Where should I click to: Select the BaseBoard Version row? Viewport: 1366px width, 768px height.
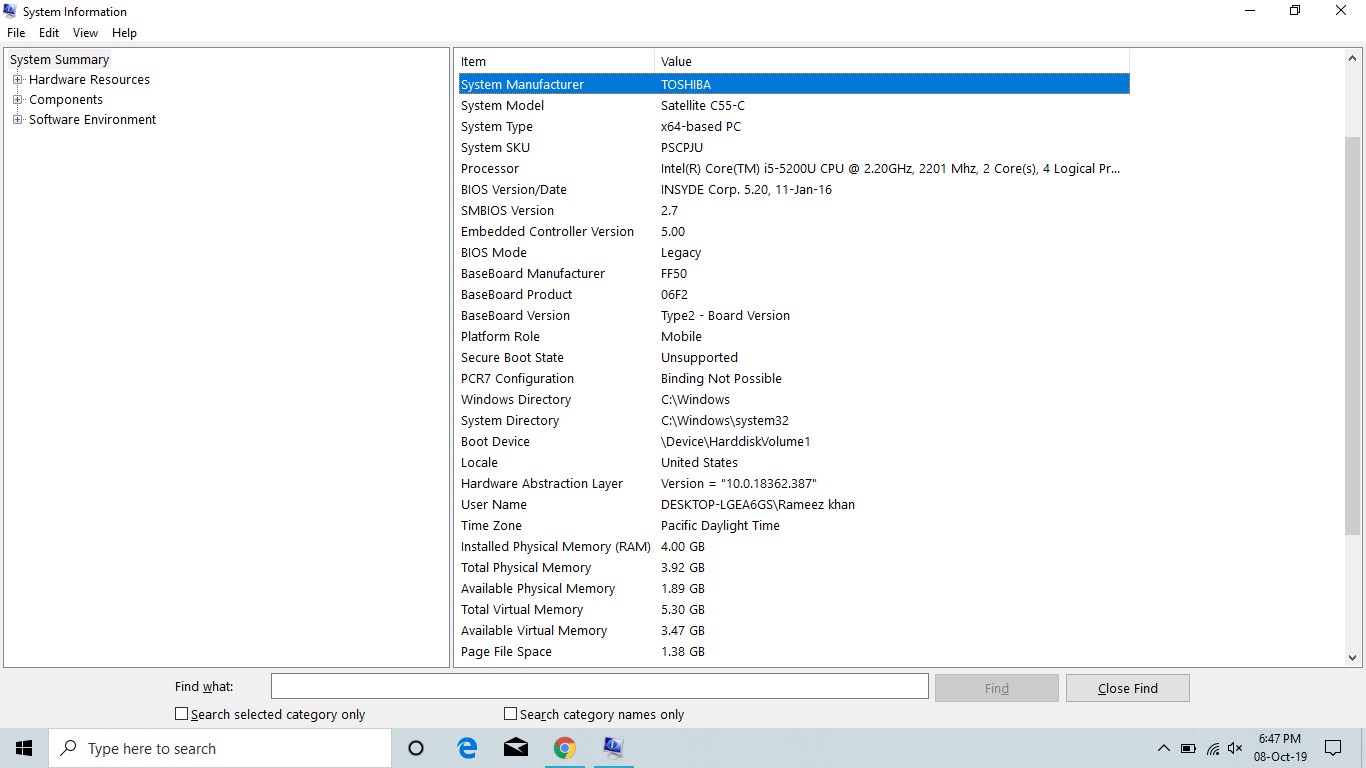(793, 316)
